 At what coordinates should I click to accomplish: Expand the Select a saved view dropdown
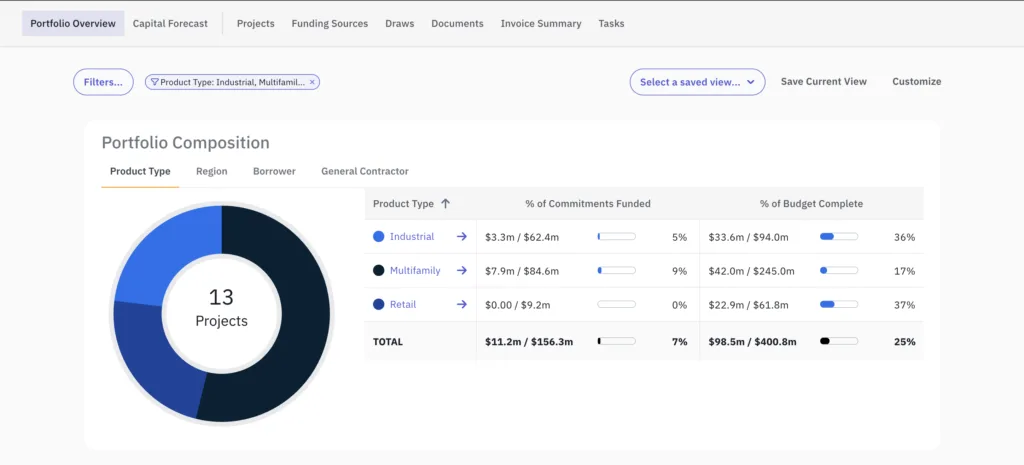697,82
